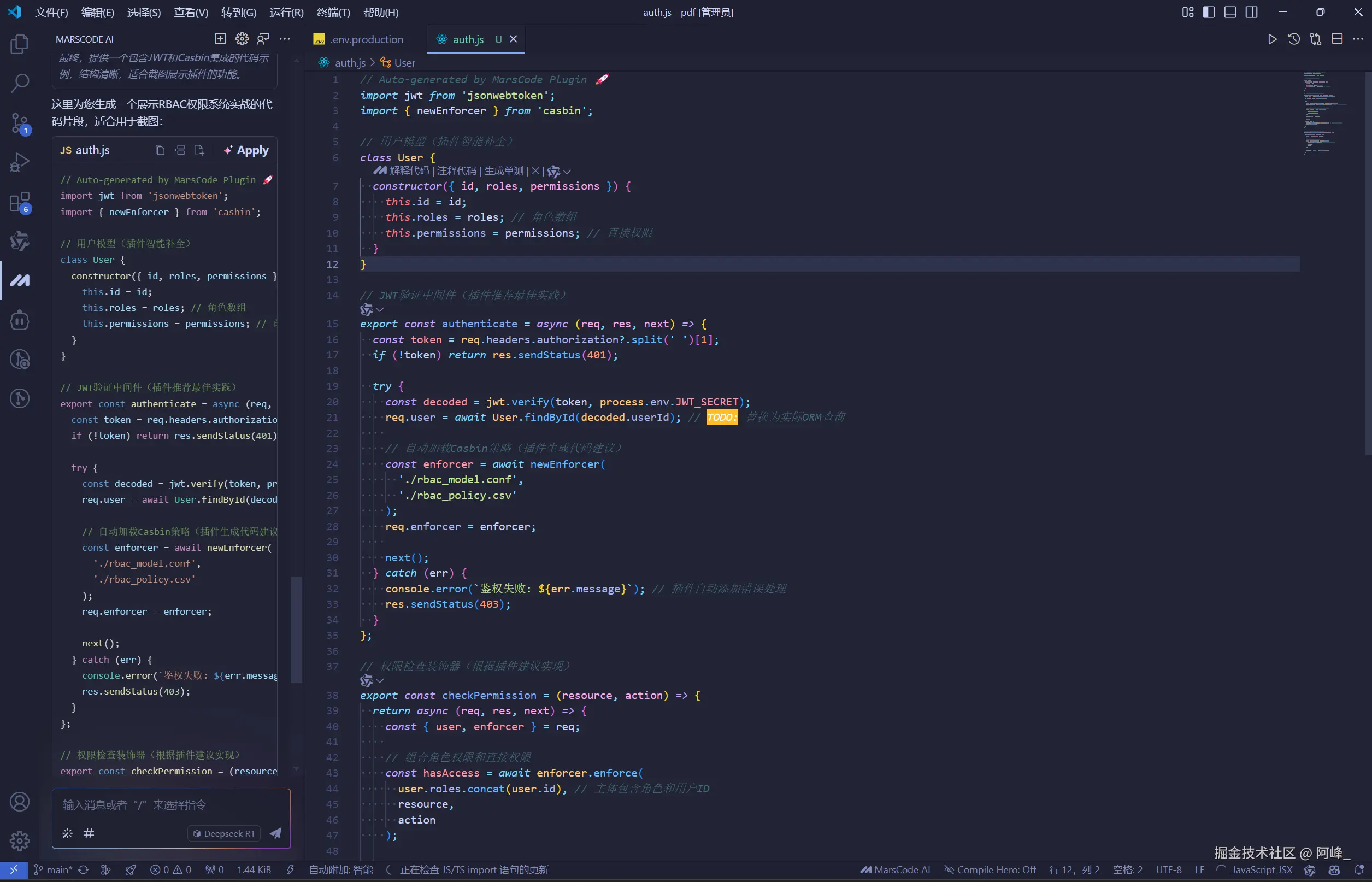
Task: Click the 解释代码 code lens link
Action: click(x=409, y=170)
